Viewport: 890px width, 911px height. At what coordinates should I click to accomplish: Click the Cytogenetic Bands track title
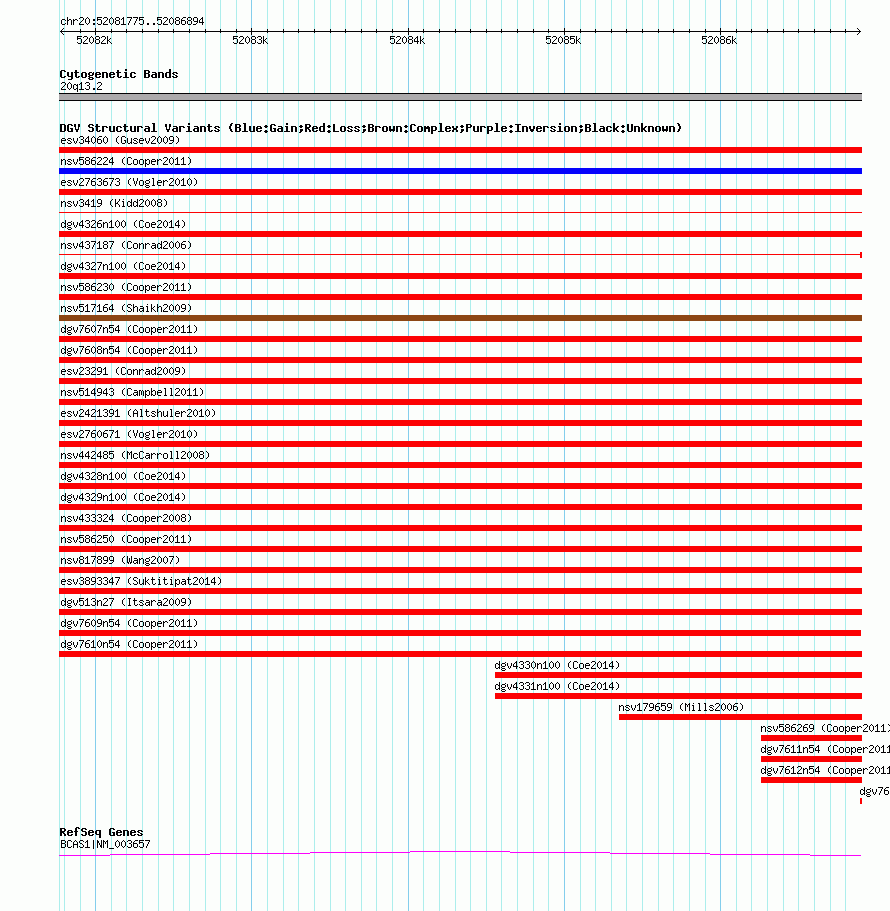coord(119,74)
